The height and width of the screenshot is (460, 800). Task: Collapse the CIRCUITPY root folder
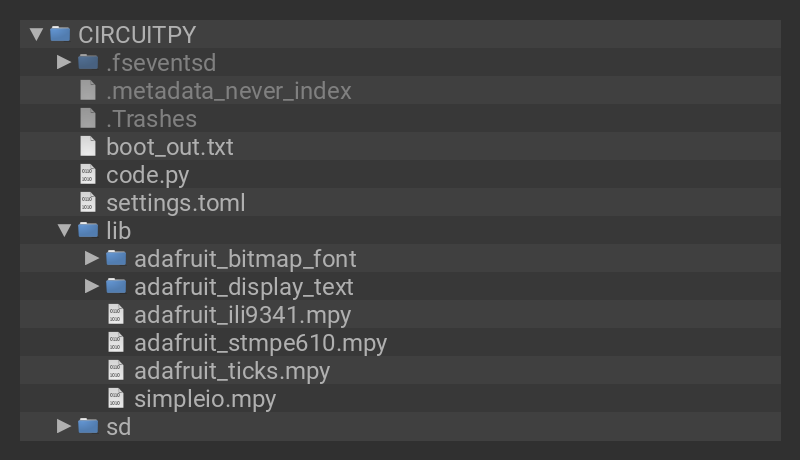(x=36, y=34)
